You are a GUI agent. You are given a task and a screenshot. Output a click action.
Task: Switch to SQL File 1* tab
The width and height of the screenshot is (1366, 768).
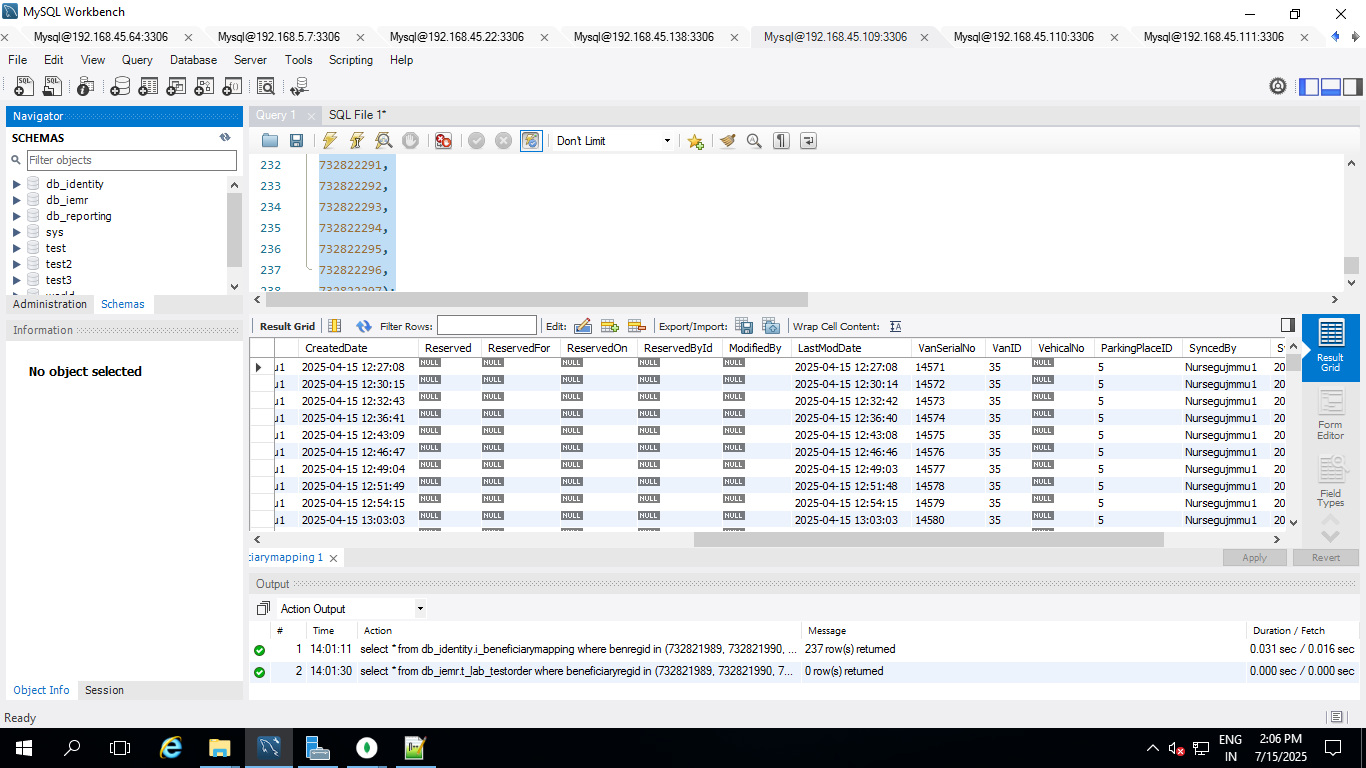coord(358,115)
